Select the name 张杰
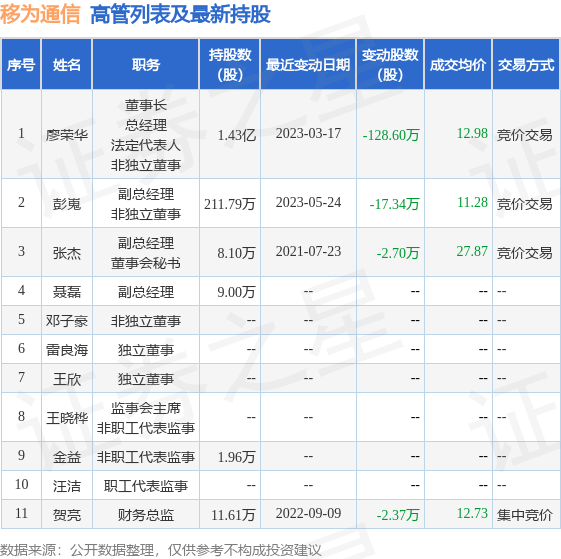Image resolution: width=561 pixels, height=559 pixels. coord(67,253)
